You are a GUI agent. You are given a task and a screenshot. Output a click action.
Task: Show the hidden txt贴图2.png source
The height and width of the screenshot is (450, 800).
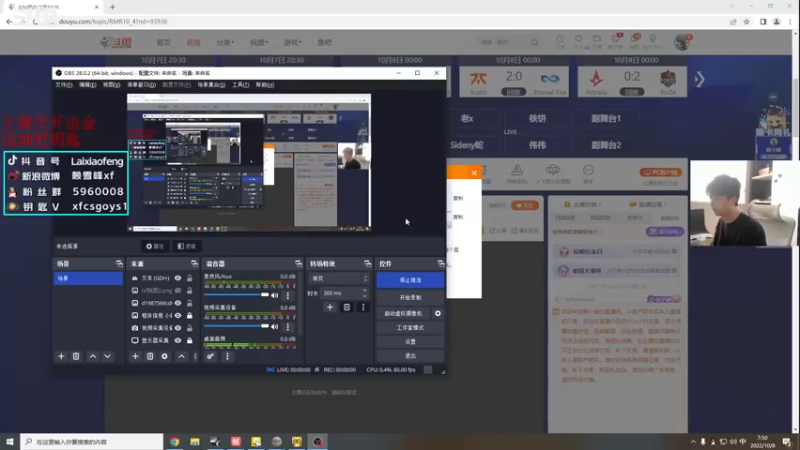[178, 290]
